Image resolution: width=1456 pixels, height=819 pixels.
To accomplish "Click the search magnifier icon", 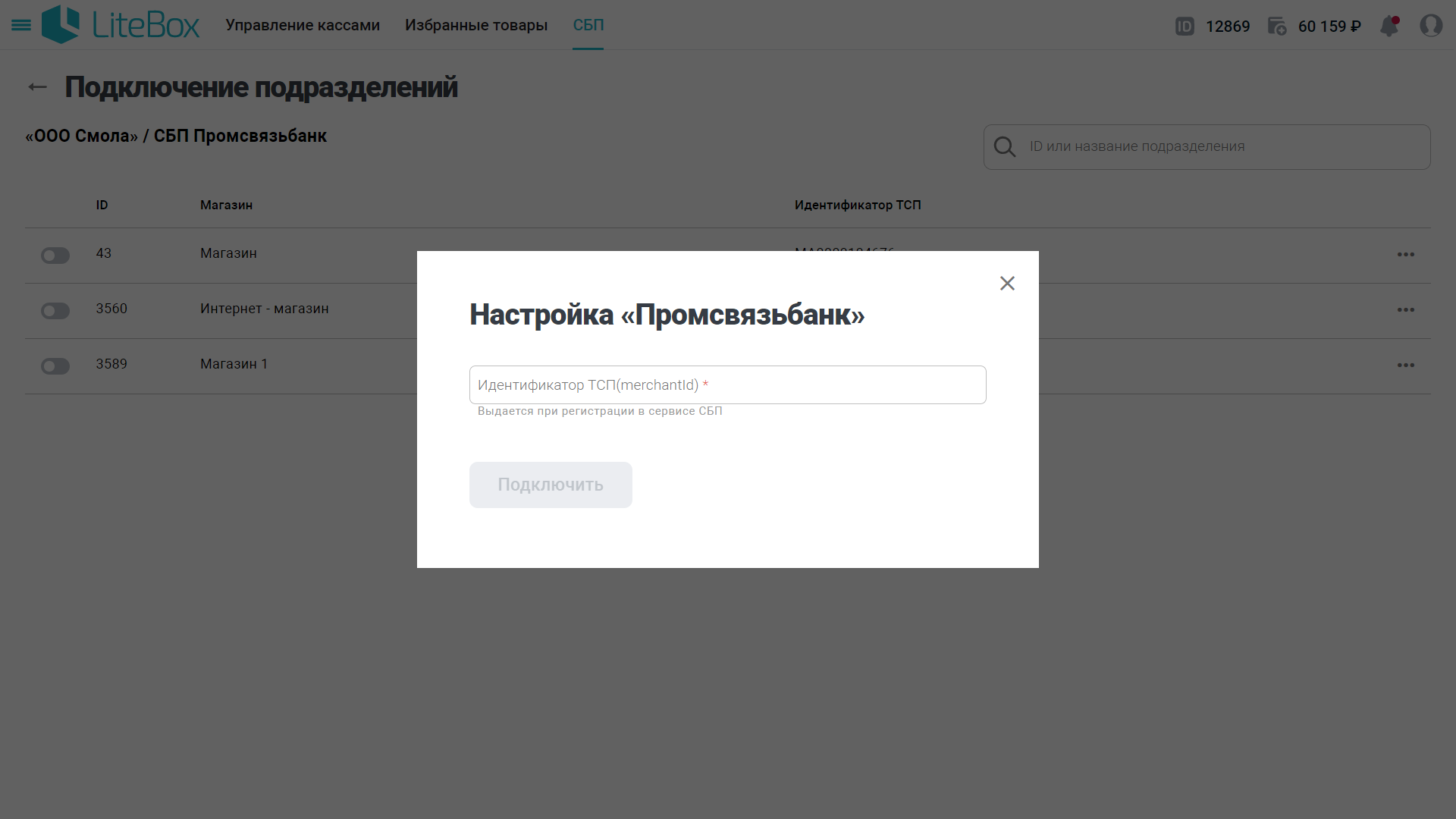I will [1005, 147].
